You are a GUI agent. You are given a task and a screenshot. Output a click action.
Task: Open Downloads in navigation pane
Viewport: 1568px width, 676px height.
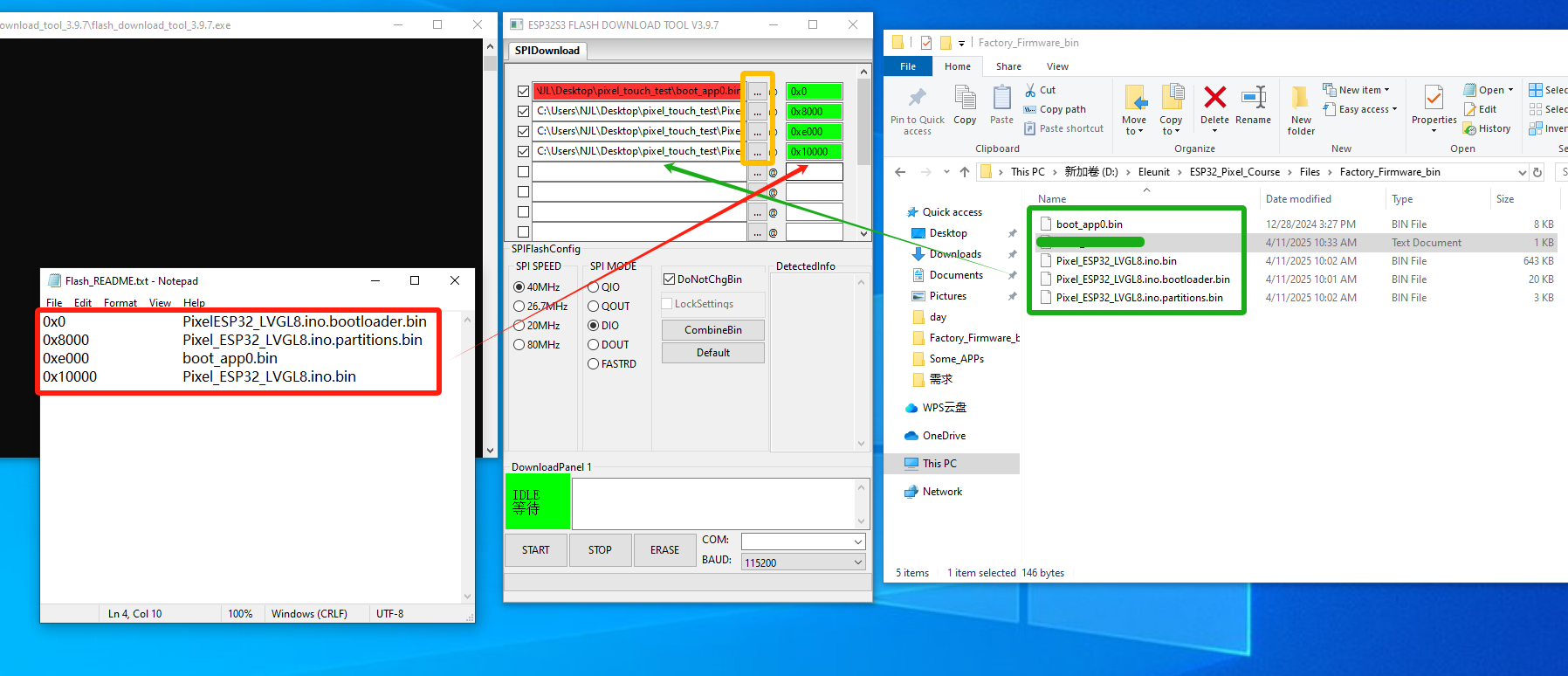(955, 254)
